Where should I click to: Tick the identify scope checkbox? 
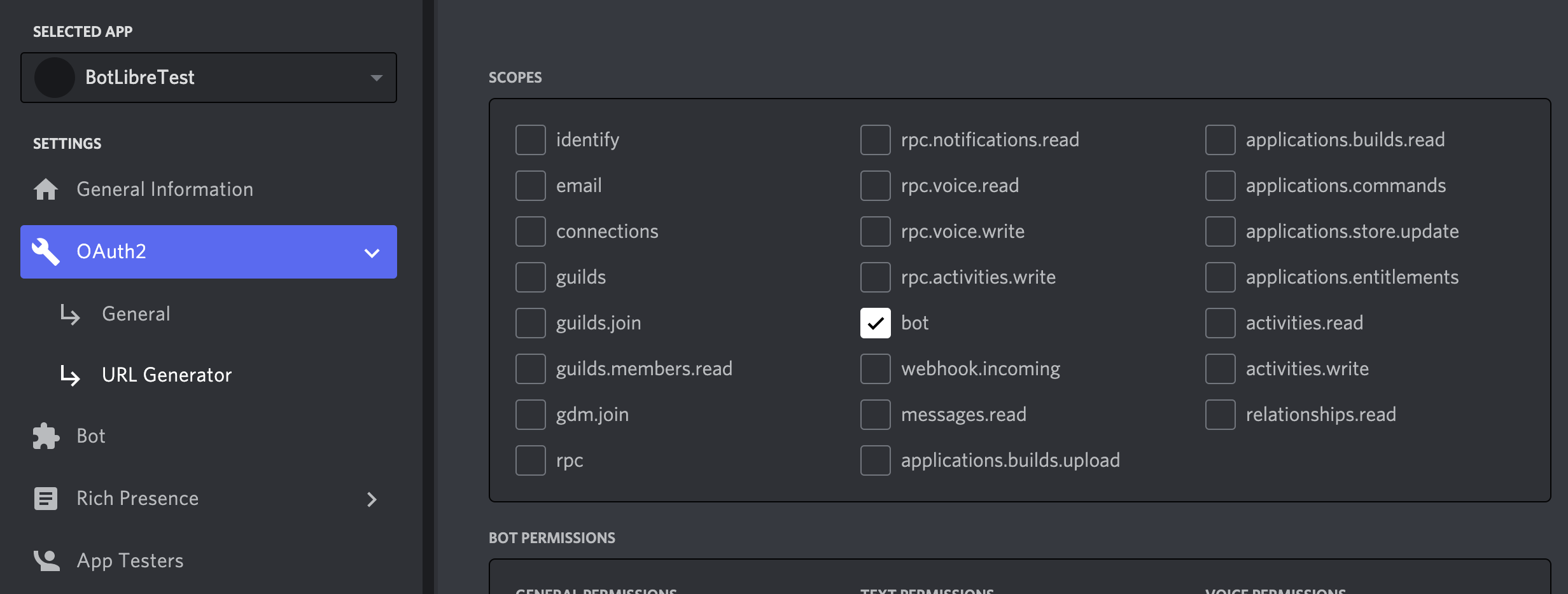531,139
